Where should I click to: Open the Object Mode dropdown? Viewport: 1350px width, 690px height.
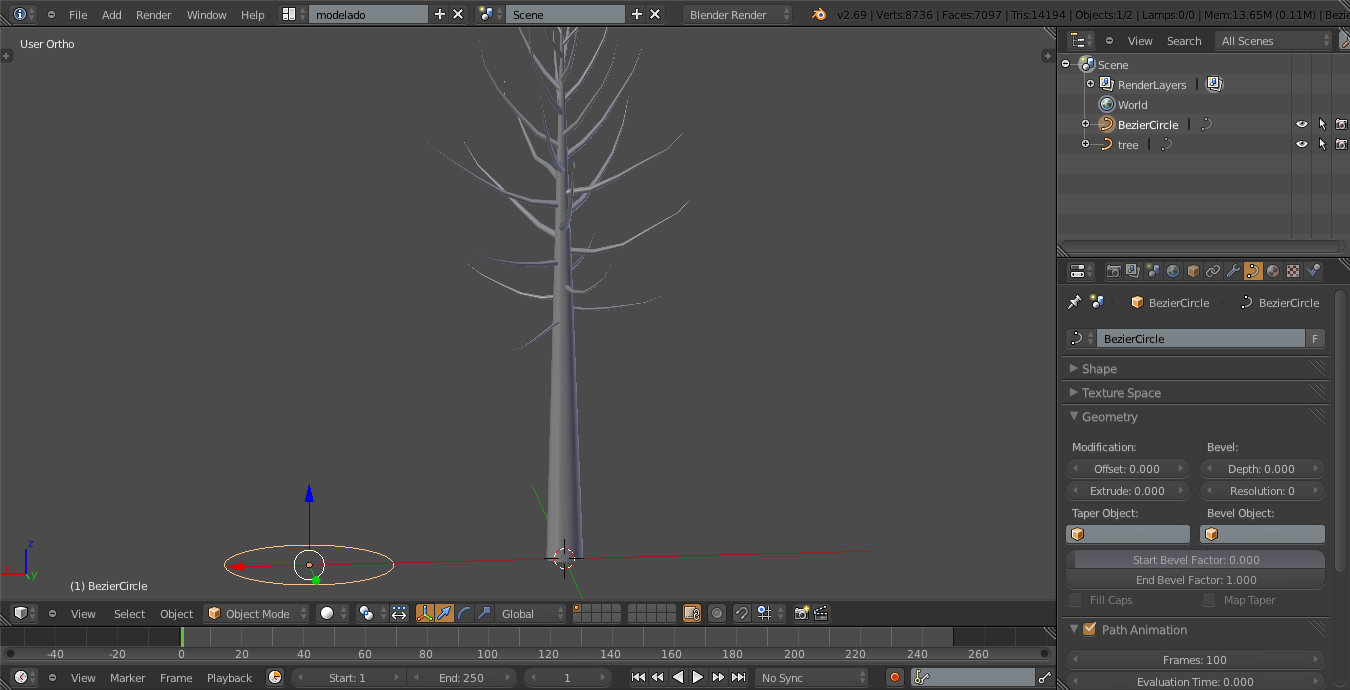pyautogui.click(x=256, y=613)
